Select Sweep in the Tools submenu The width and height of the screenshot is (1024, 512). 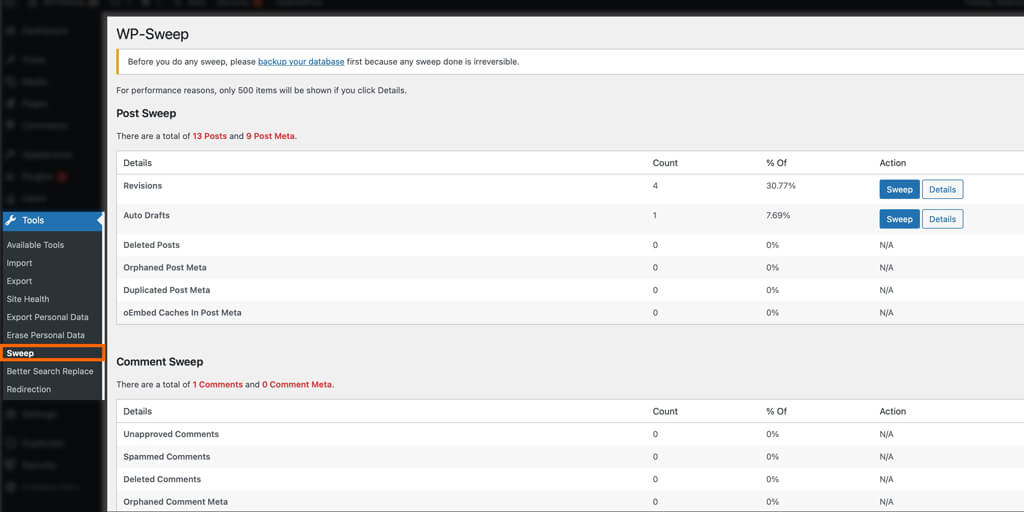(x=20, y=353)
